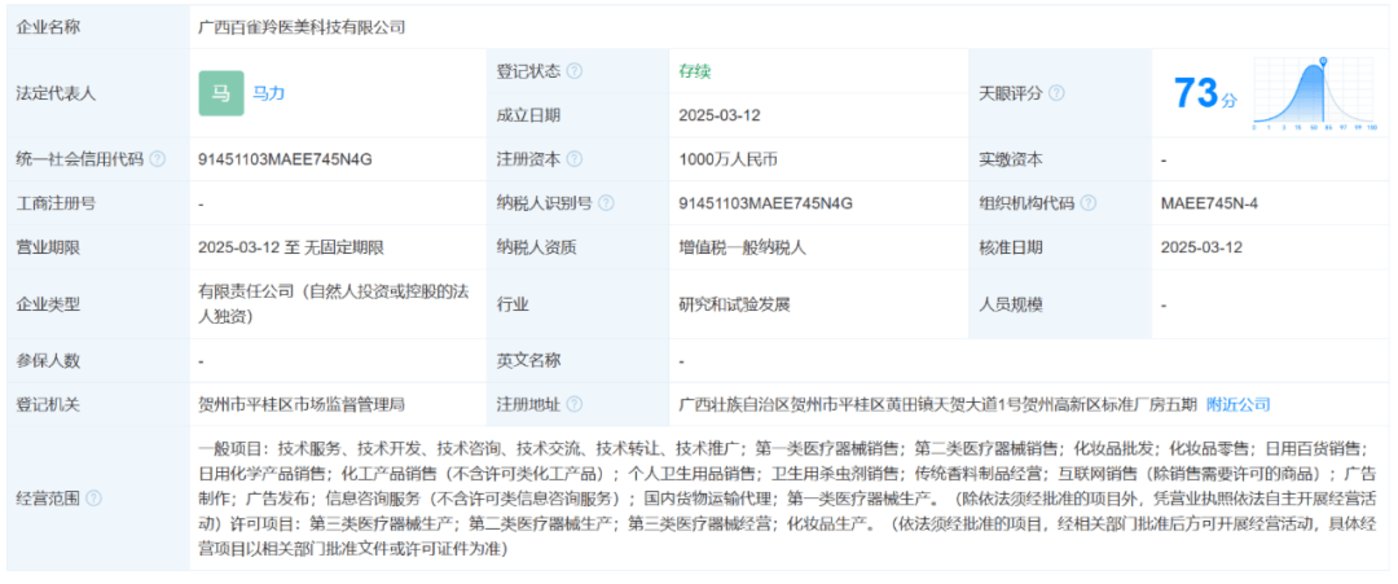Click the question mark beside 注册地址

click(x=574, y=405)
